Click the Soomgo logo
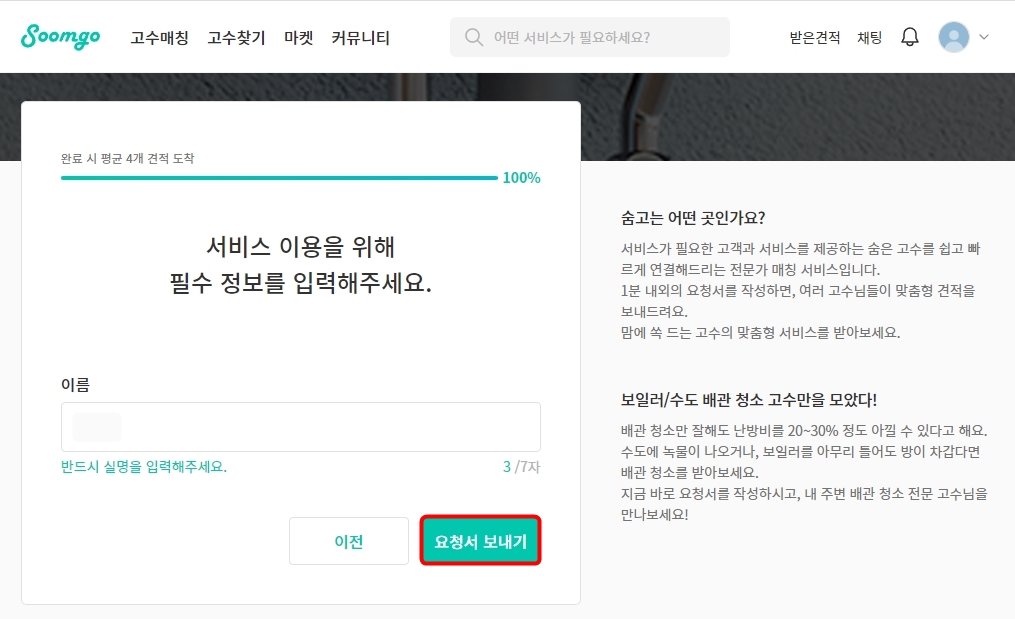Image resolution: width=1015 pixels, height=619 pixels. [60, 37]
